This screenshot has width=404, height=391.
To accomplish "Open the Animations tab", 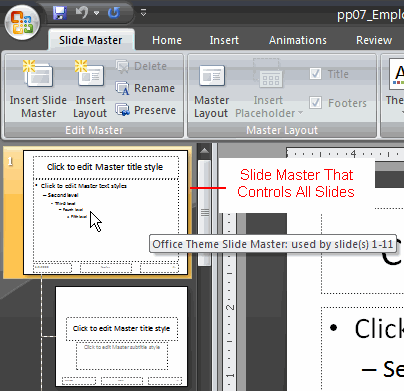I will click(298, 40).
